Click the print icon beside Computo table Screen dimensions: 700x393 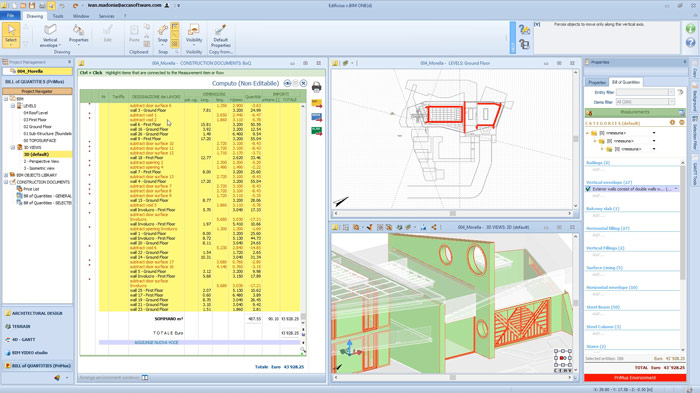(317, 87)
